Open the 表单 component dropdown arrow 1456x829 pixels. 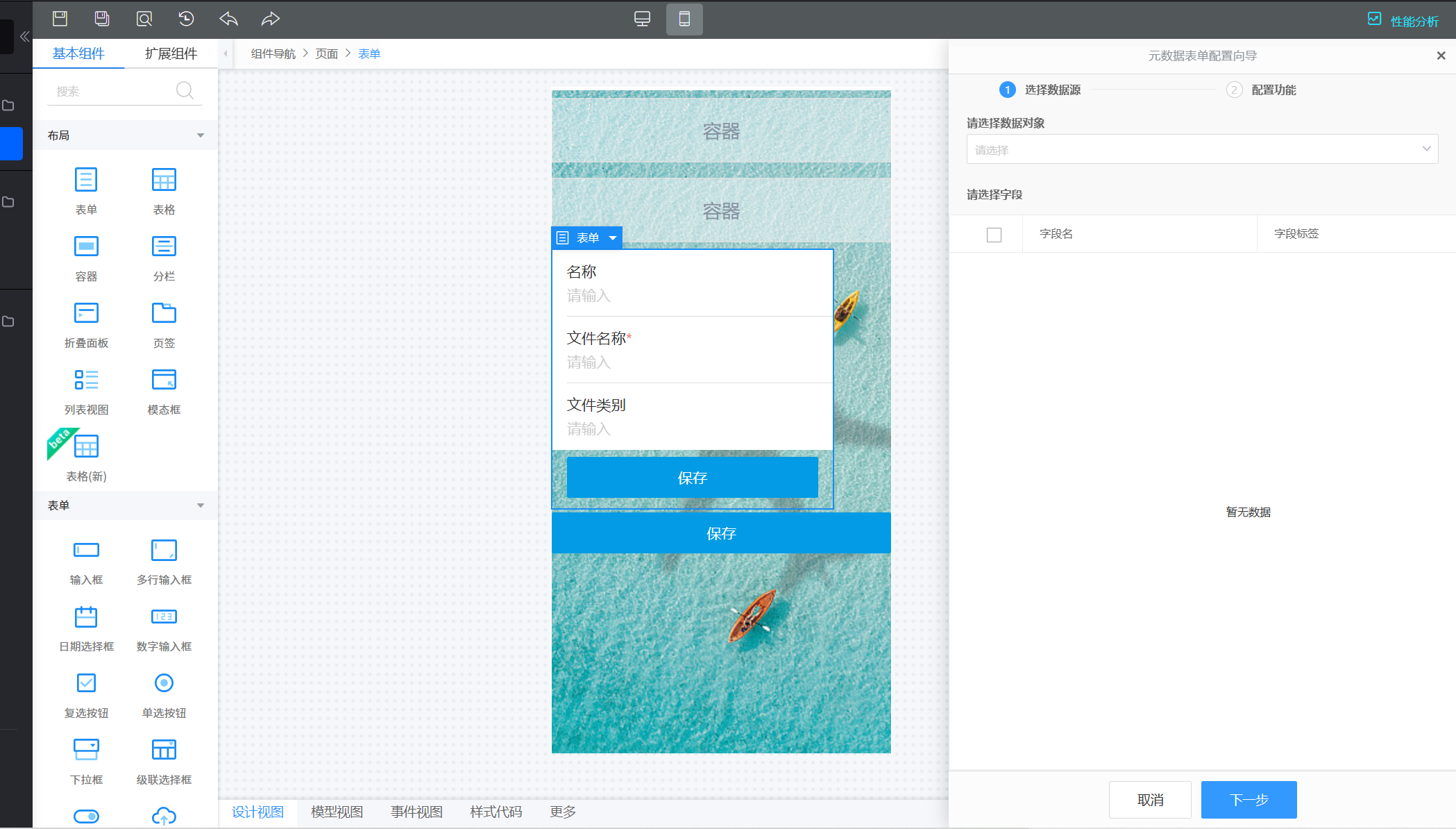coord(613,238)
